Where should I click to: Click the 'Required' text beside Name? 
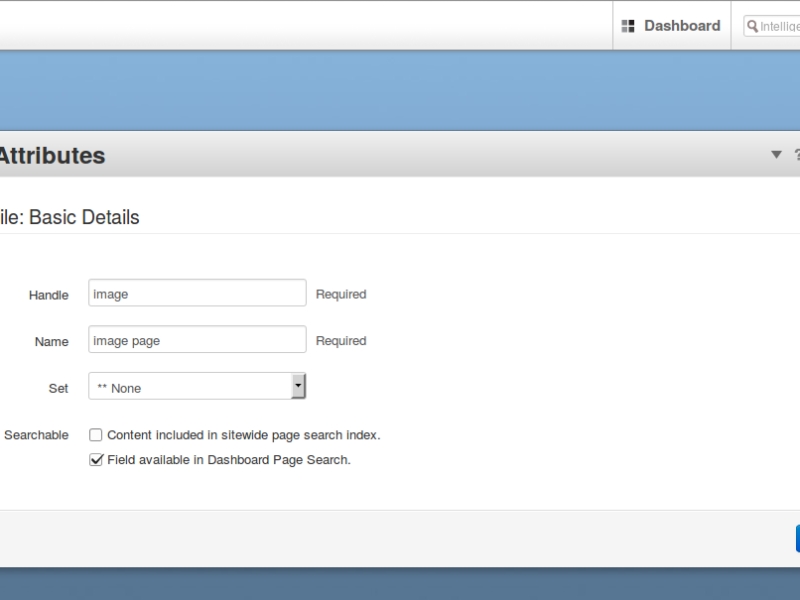coord(341,341)
